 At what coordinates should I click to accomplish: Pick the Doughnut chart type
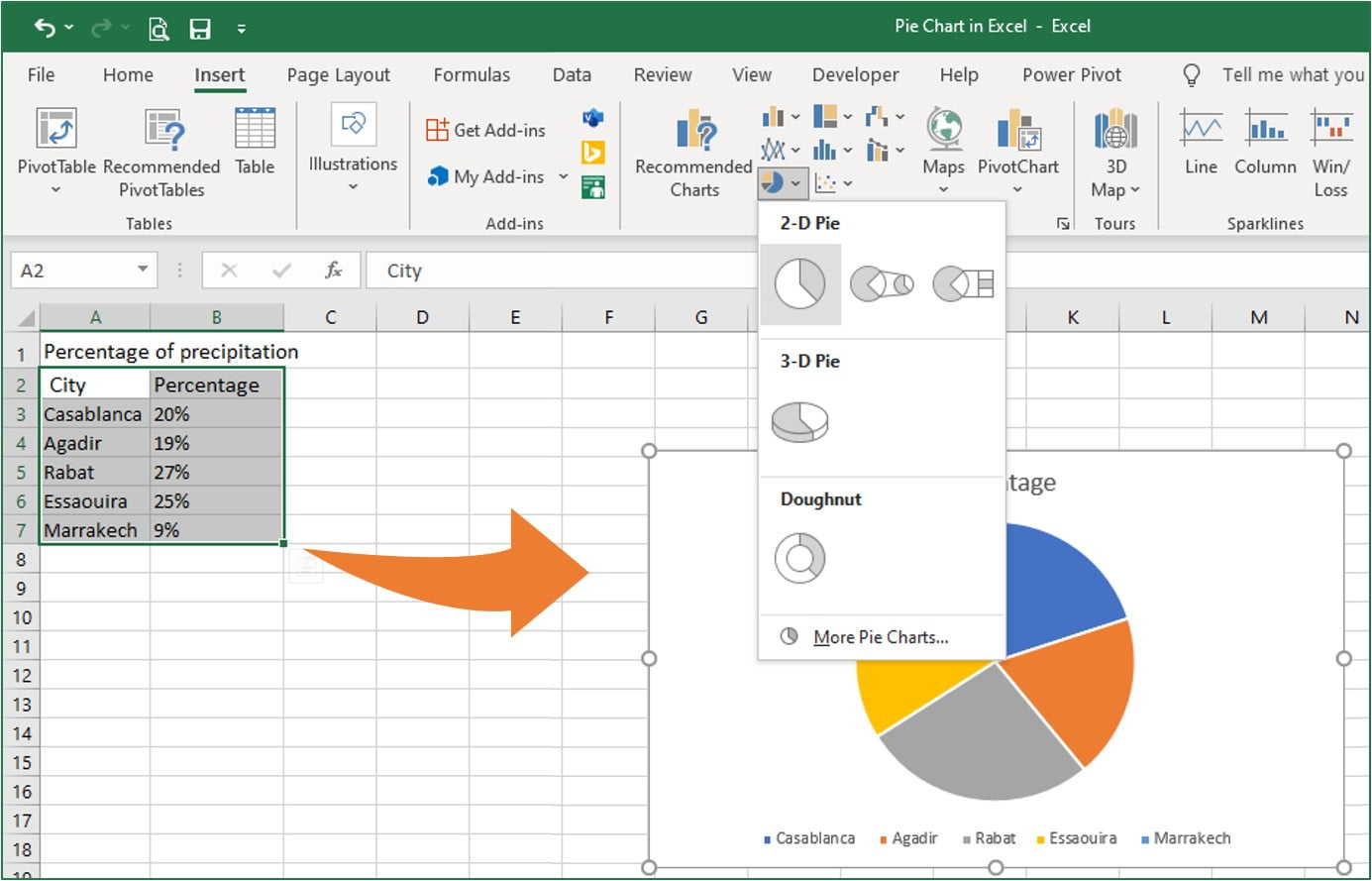click(x=798, y=557)
